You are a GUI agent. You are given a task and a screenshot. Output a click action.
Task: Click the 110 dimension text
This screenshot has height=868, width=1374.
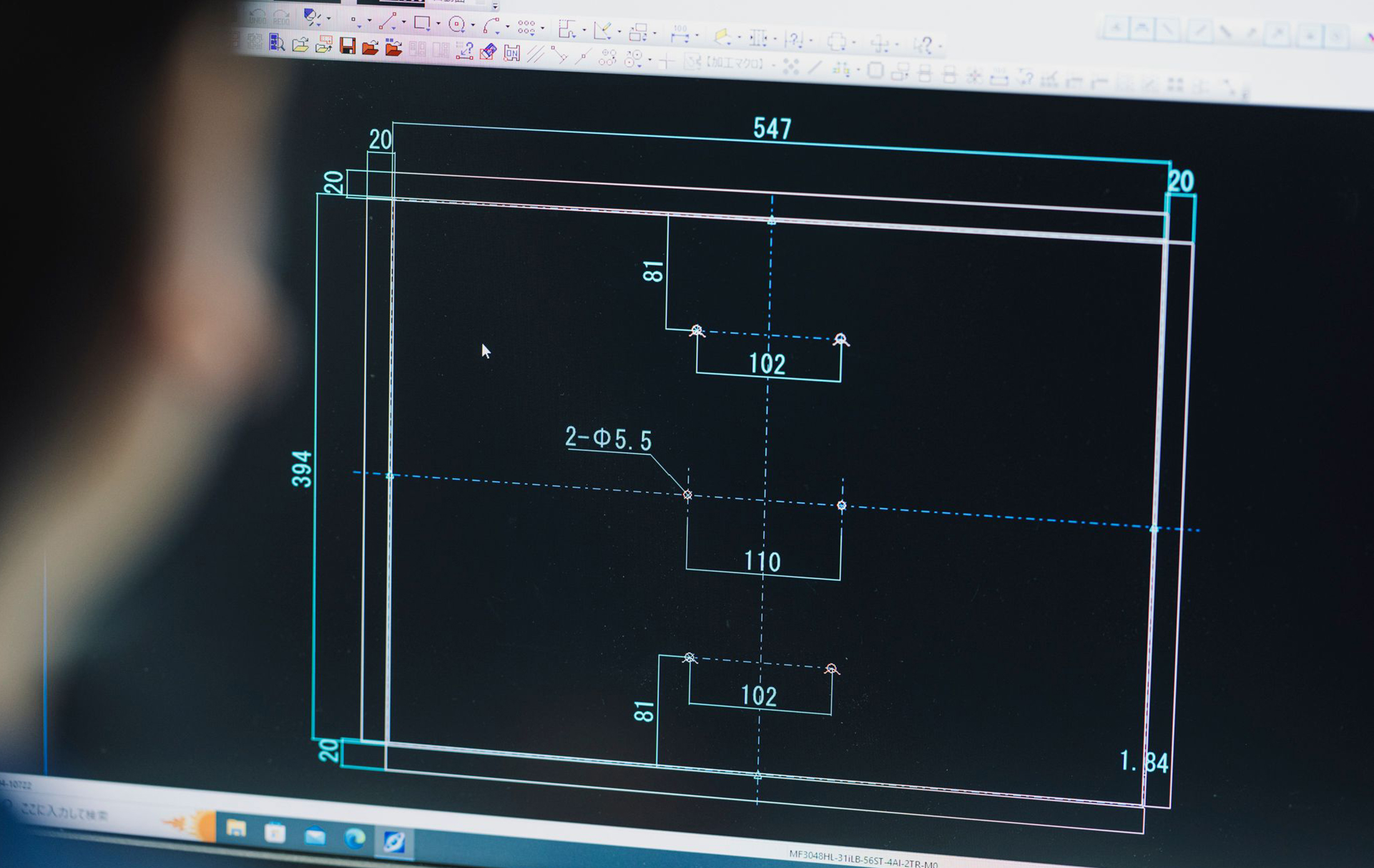click(762, 562)
